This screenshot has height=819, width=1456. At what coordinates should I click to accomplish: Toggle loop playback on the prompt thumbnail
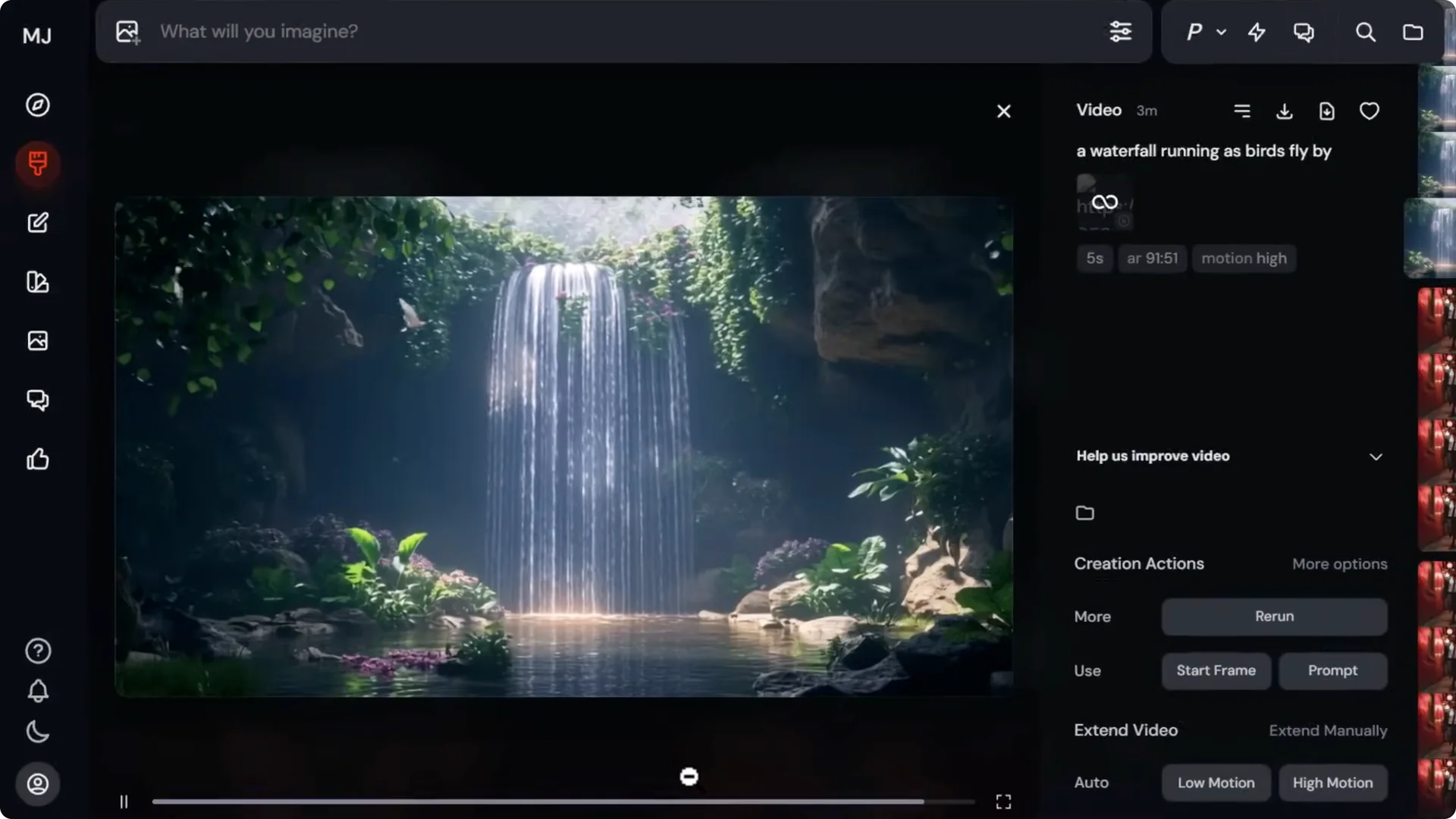[x=1105, y=202]
